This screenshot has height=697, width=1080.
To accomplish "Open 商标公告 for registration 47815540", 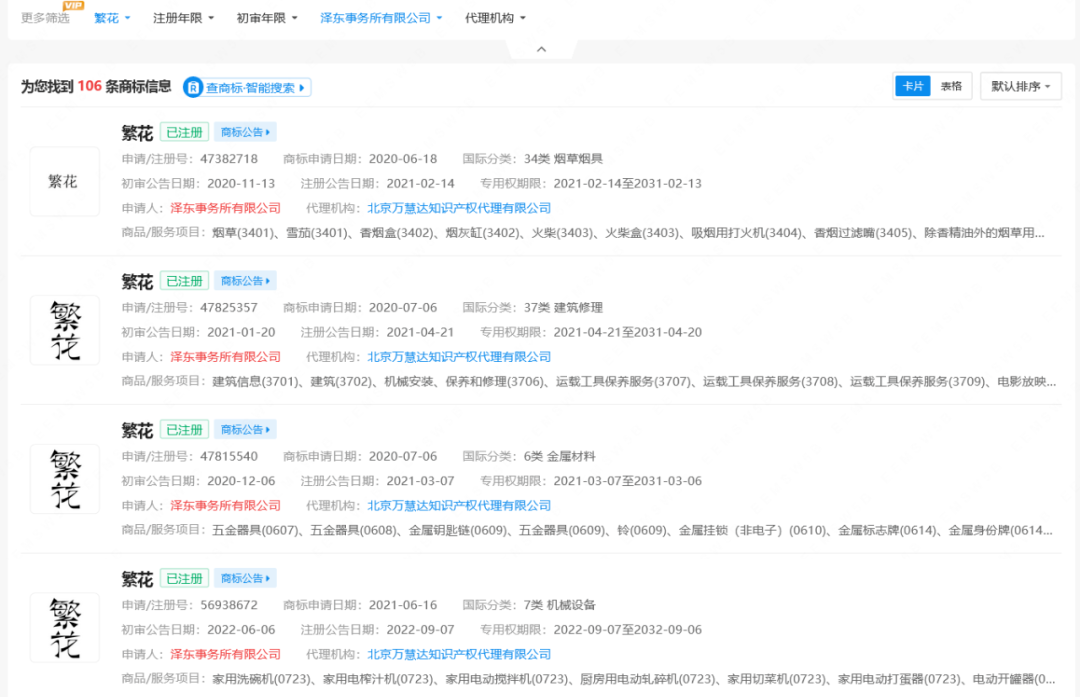I will pos(245,430).
